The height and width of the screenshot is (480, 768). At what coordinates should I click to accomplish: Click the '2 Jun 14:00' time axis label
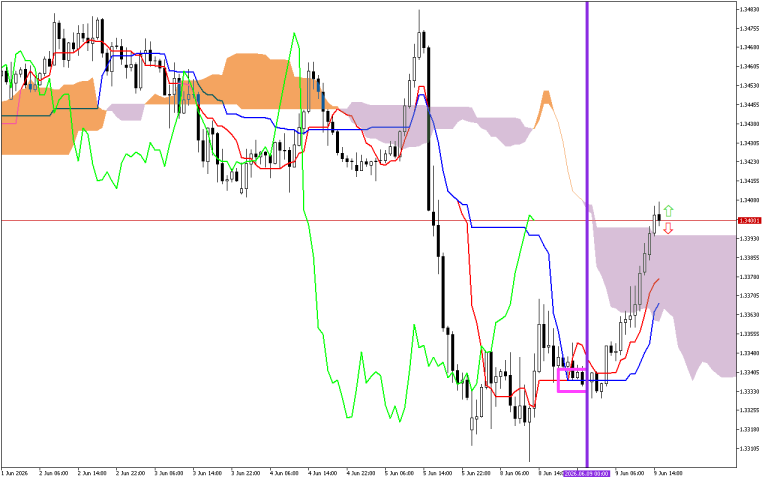tap(92, 474)
